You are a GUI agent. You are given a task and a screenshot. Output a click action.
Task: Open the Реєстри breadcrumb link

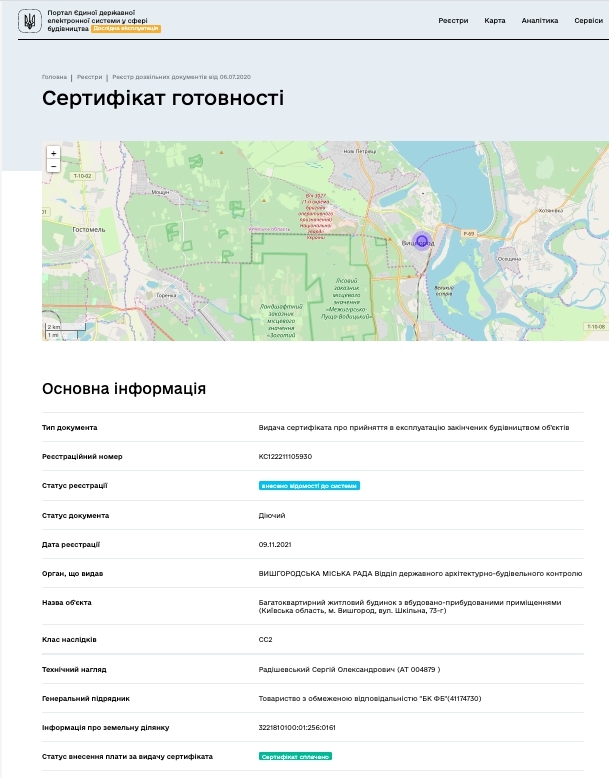(89, 77)
